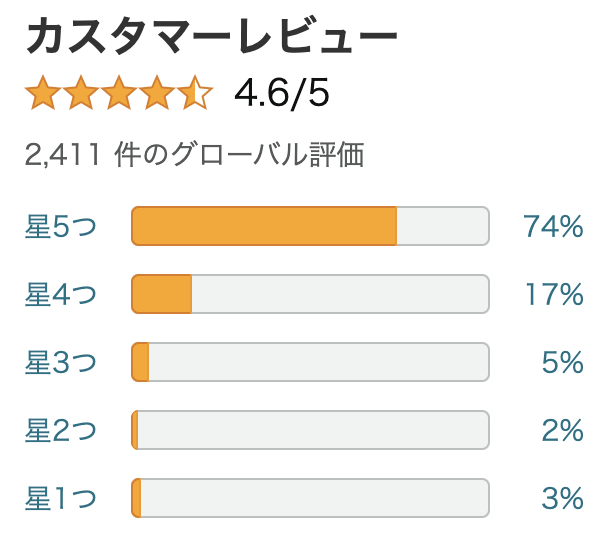This screenshot has width=614, height=550.
Task: Click the third rating star icon
Action: click(119, 93)
